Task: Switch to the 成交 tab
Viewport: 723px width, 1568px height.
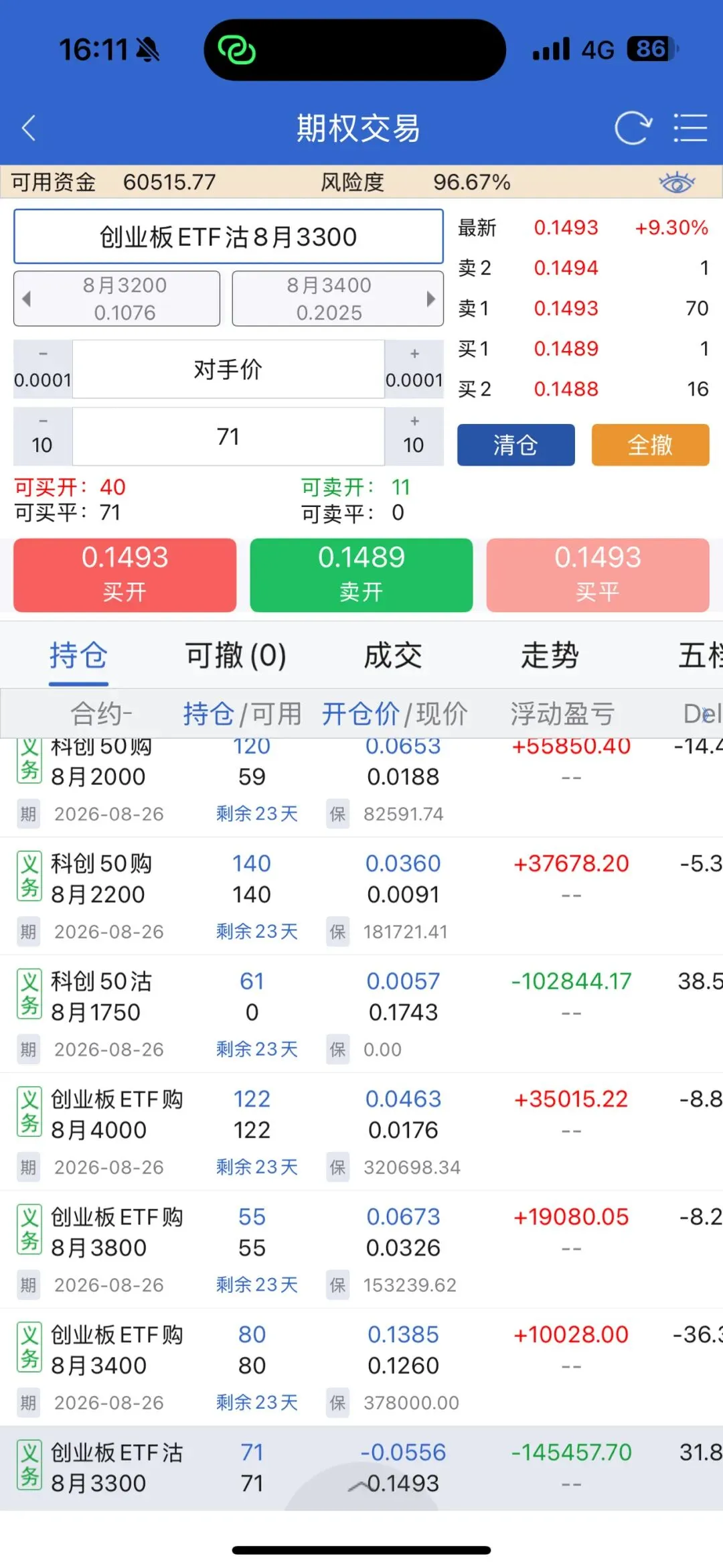Action: click(x=393, y=655)
